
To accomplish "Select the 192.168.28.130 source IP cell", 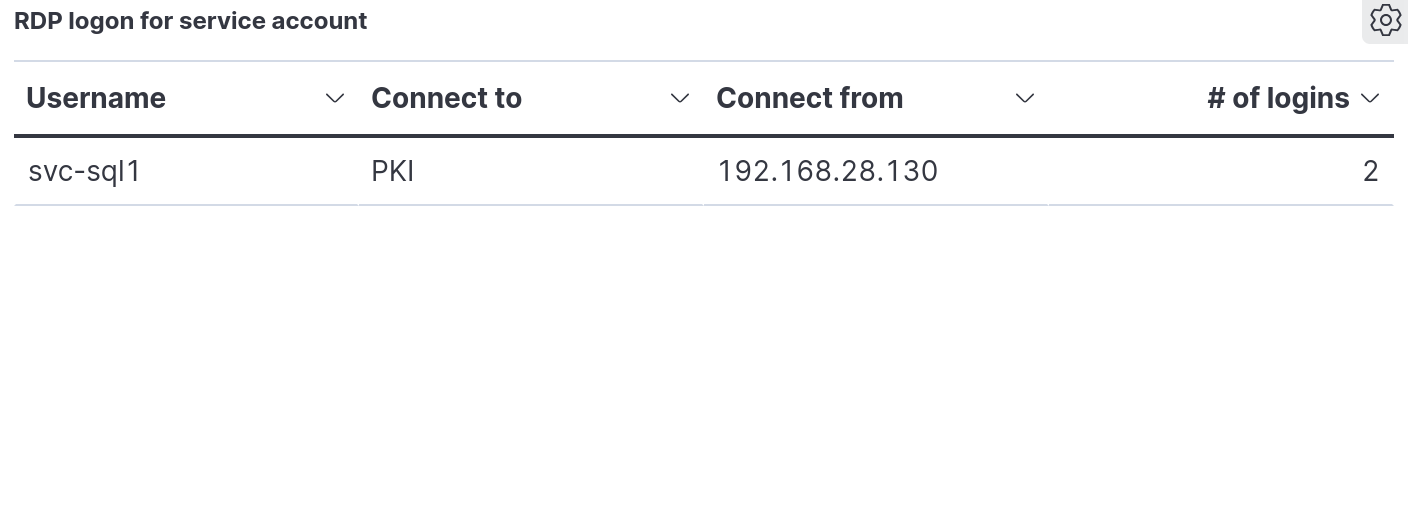I will pyautogui.click(x=875, y=171).
